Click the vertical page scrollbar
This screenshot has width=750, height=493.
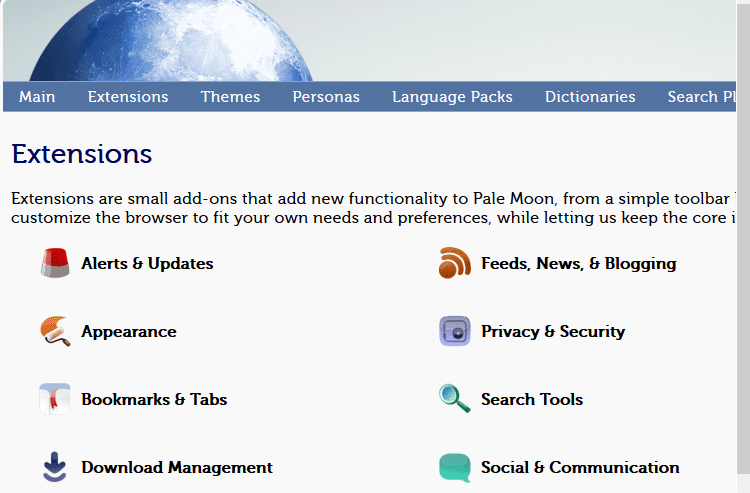(743, 239)
